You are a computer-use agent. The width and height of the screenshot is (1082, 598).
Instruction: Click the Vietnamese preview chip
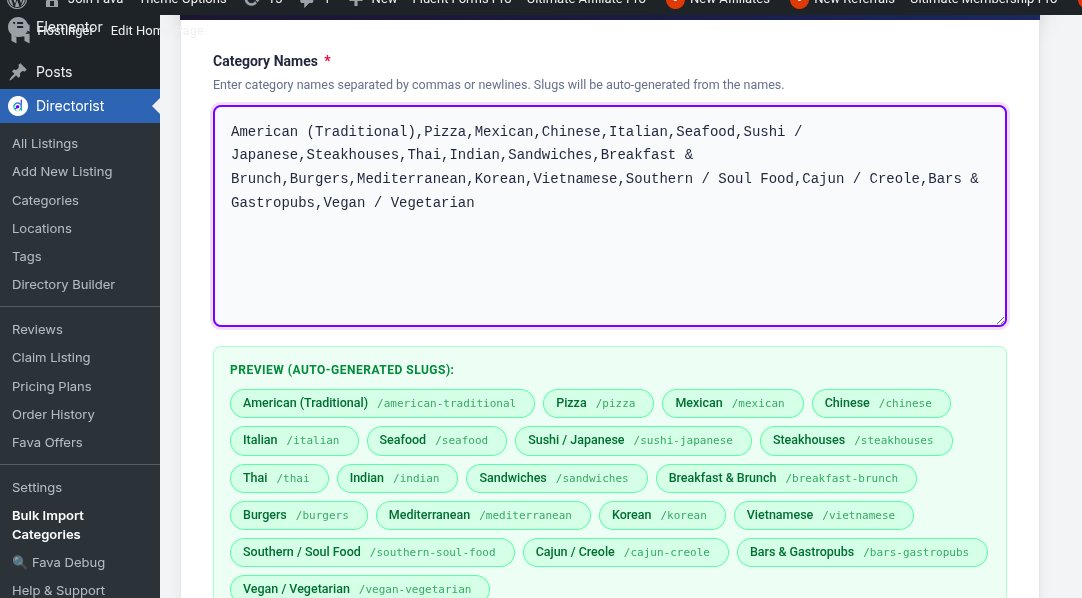[824, 515]
